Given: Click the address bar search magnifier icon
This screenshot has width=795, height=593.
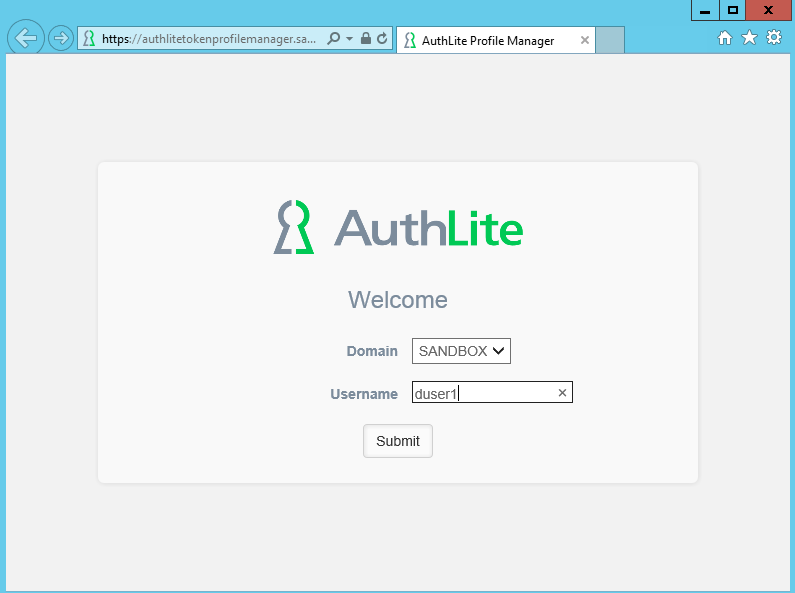Looking at the screenshot, I should pyautogui.click(x=334, y=39).
